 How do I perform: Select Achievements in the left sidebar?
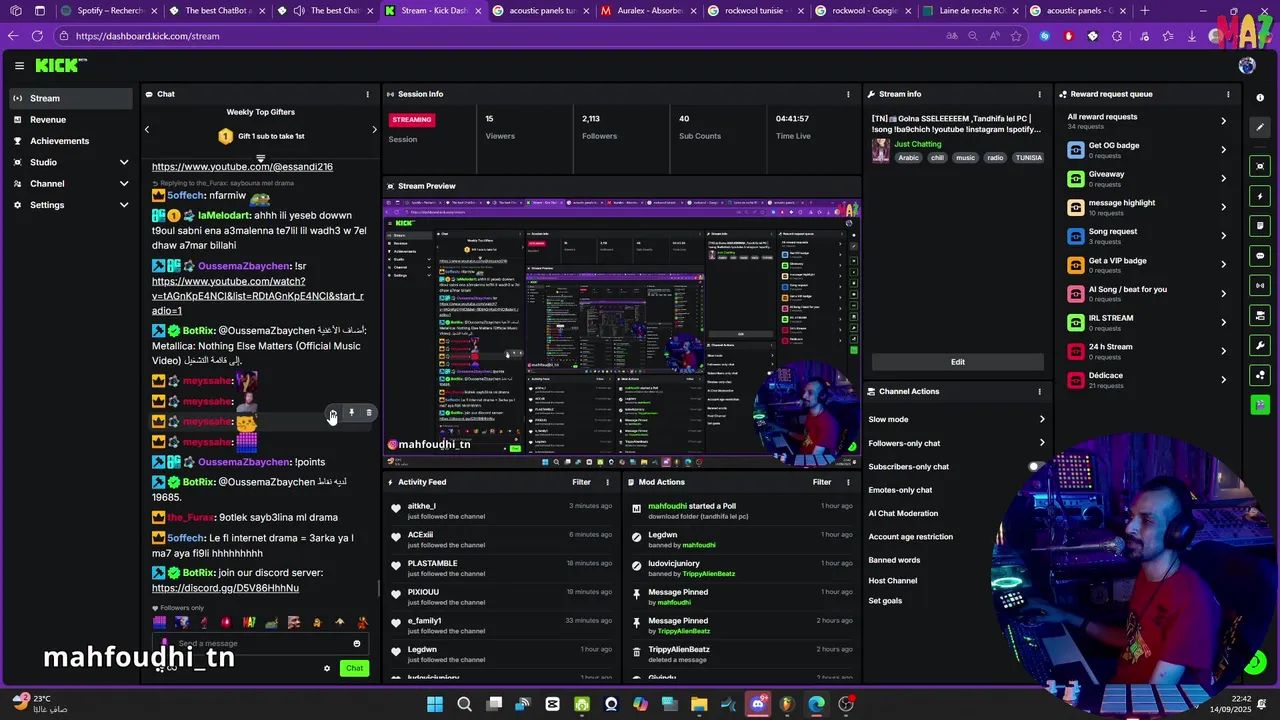coord(69,141)
